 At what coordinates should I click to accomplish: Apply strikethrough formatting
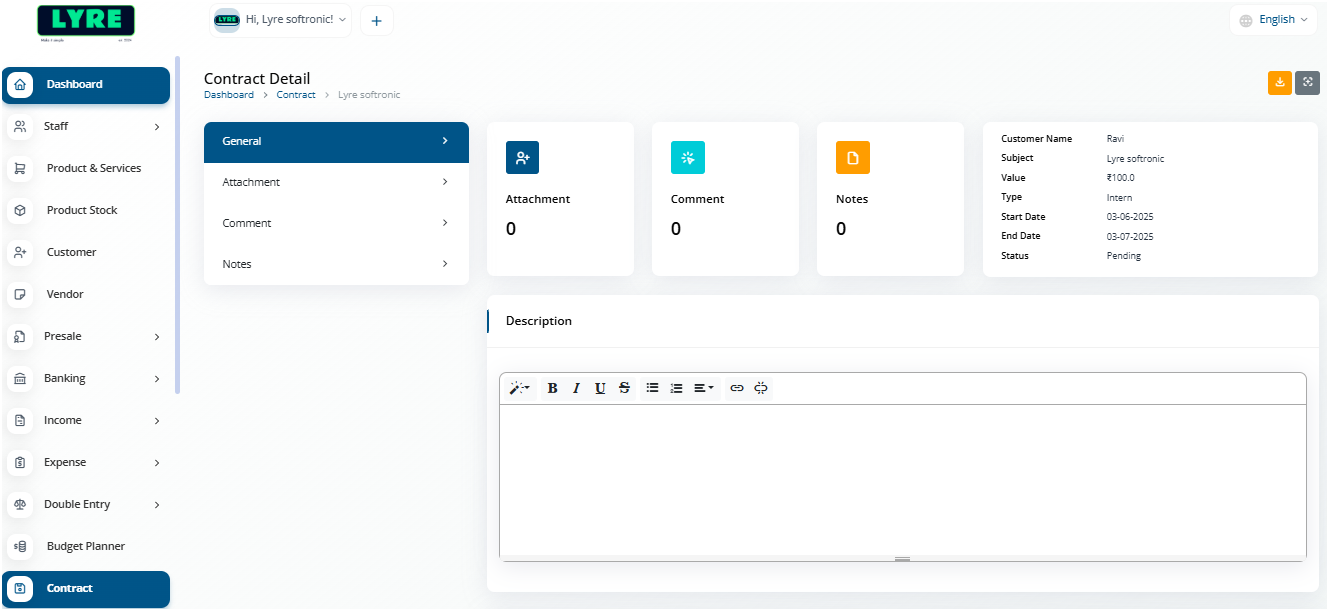point(624,388)
